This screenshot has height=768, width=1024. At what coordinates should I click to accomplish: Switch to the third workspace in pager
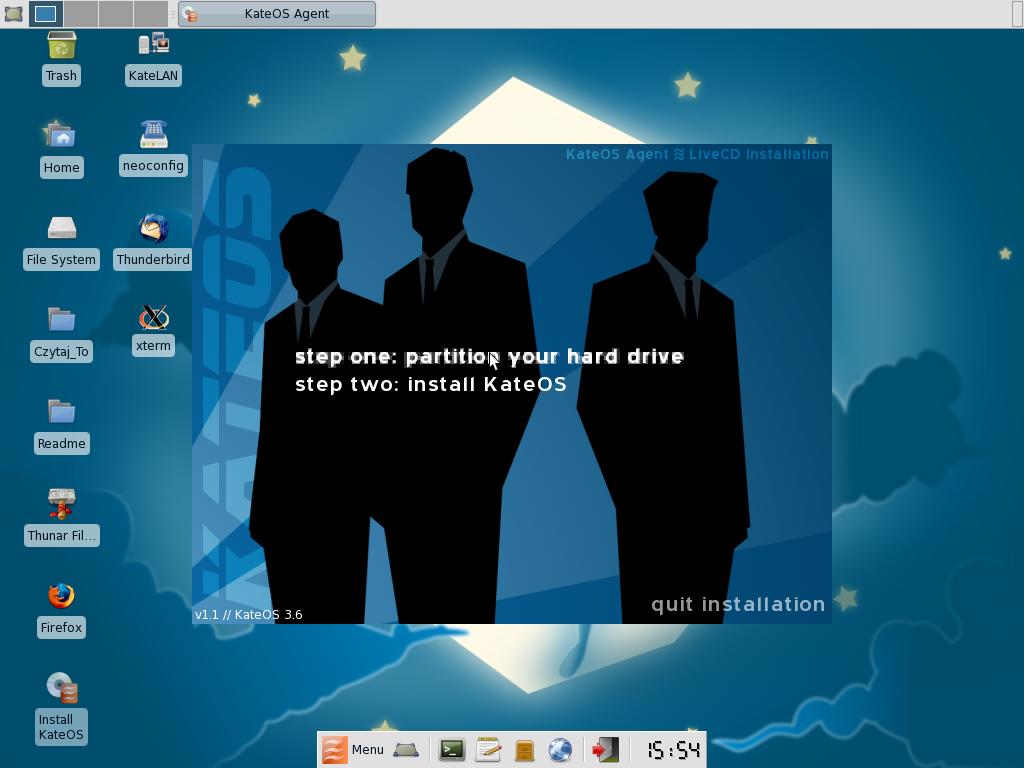[x=116, y=13]
